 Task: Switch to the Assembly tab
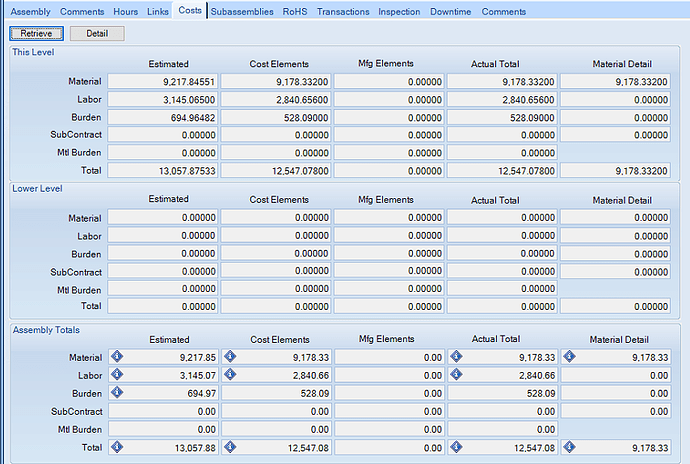point(30,12)
